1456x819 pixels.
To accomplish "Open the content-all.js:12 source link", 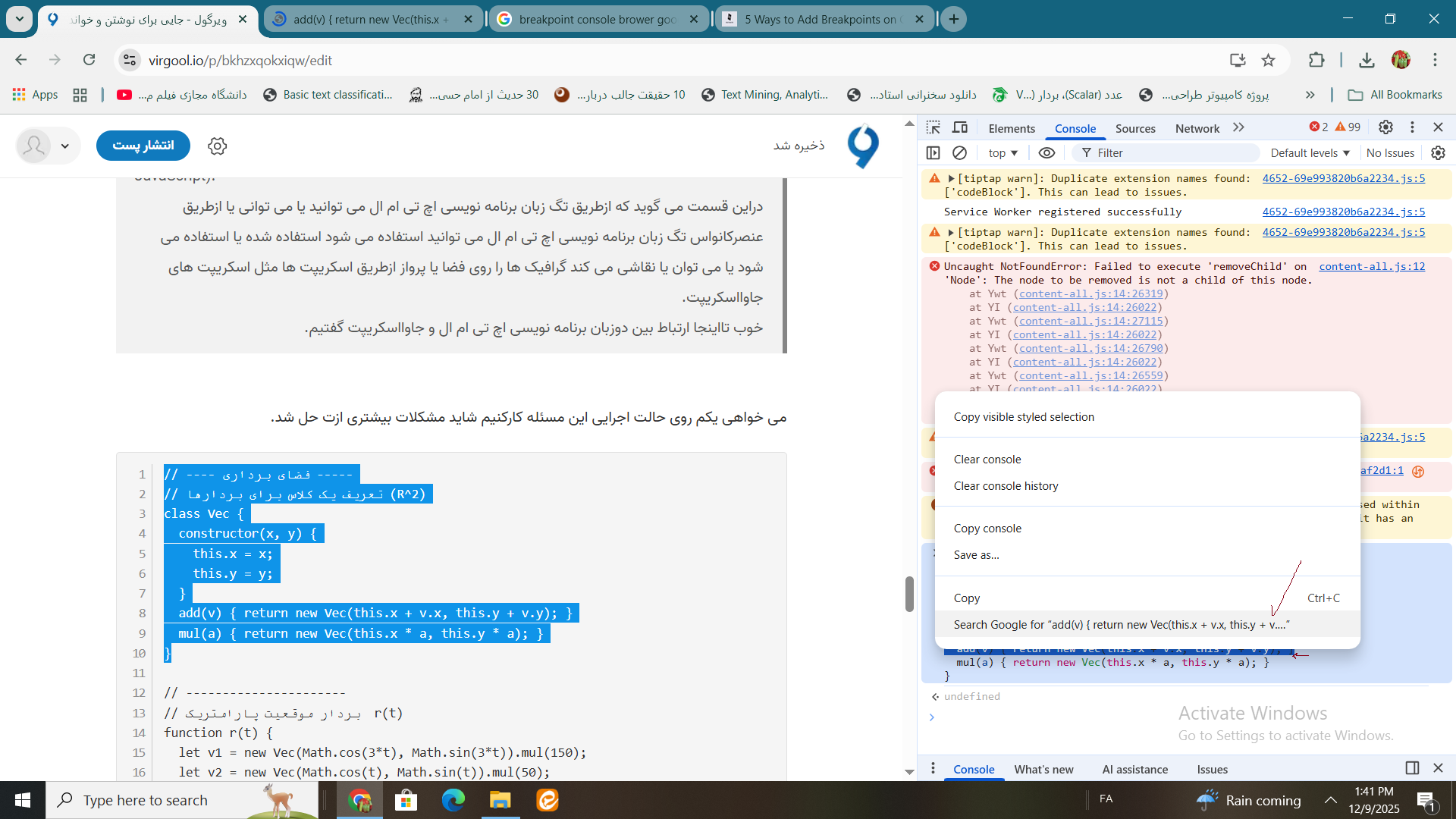I will coord(1371,267).
